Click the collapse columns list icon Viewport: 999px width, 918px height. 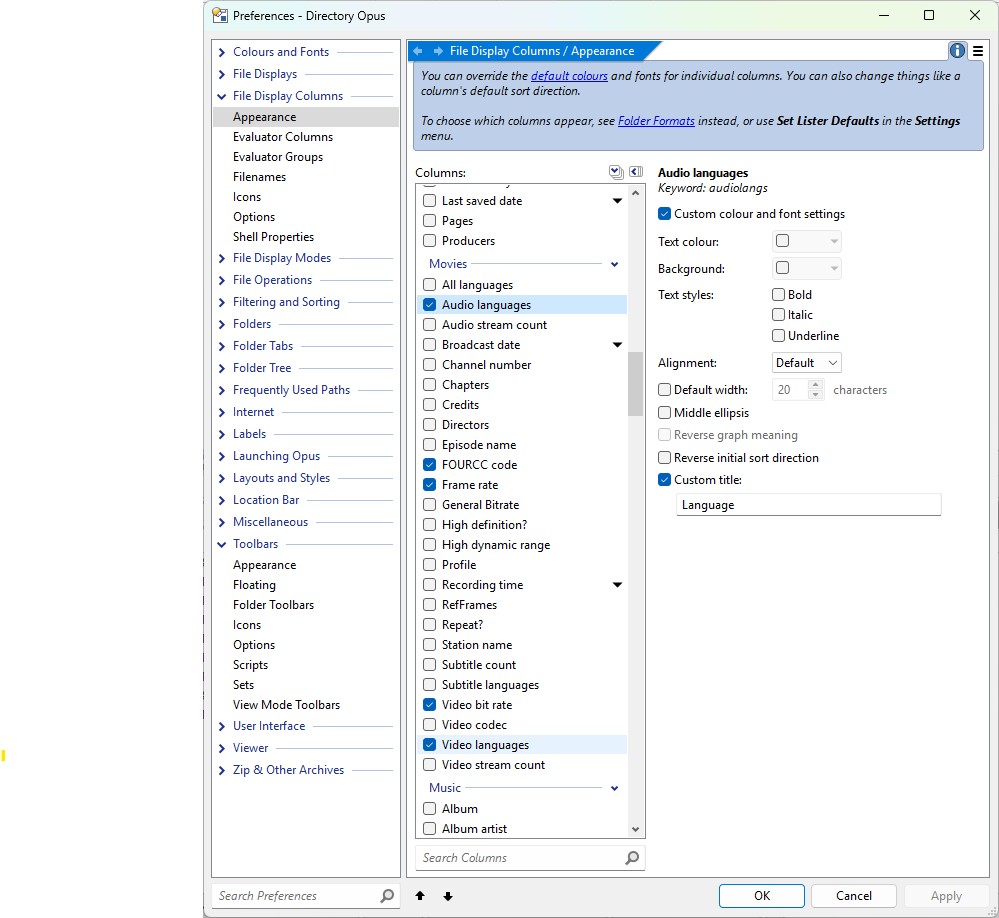tap(636, 172)
